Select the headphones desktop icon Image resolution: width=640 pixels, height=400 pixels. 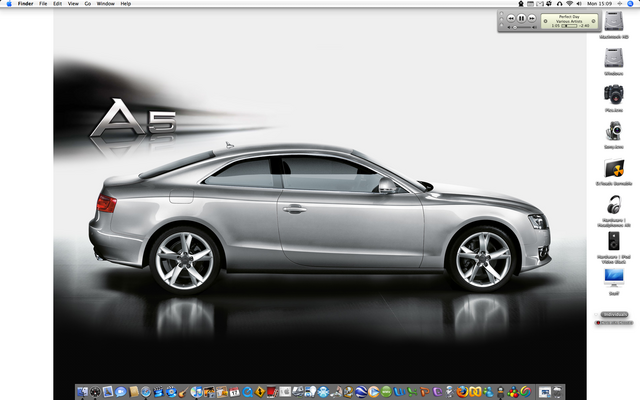pos(613,204)
